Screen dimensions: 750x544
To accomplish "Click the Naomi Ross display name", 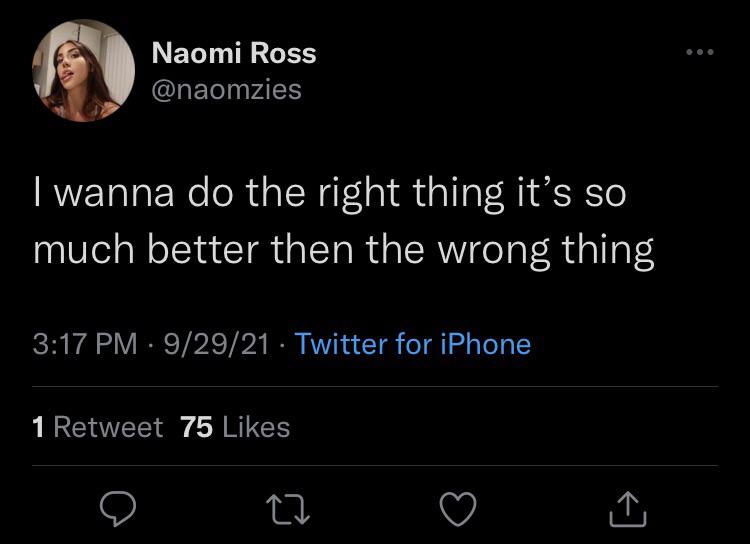I will (x=234, y=53).
